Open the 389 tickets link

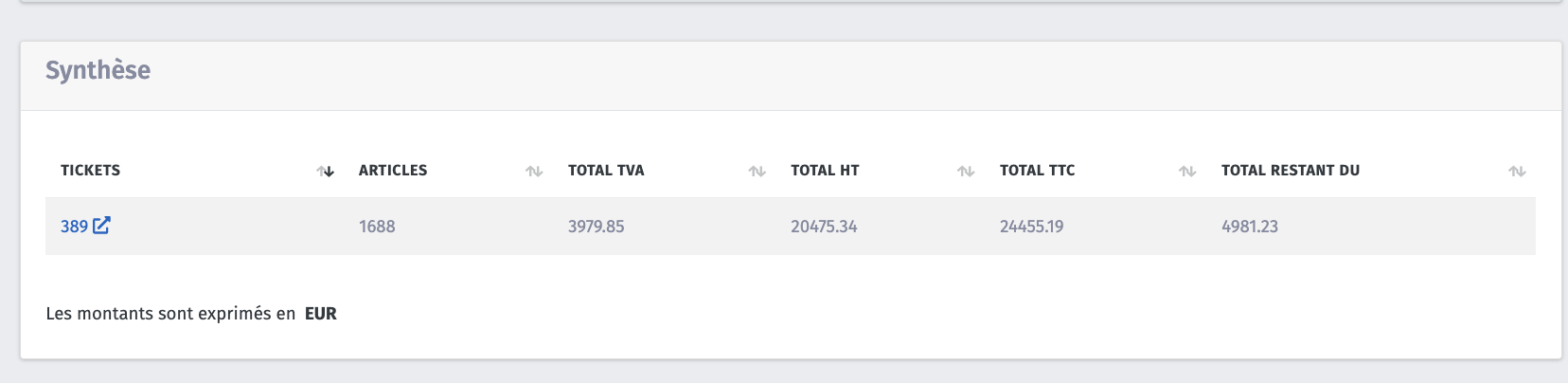pyautogui.click(x=74, y=227)
